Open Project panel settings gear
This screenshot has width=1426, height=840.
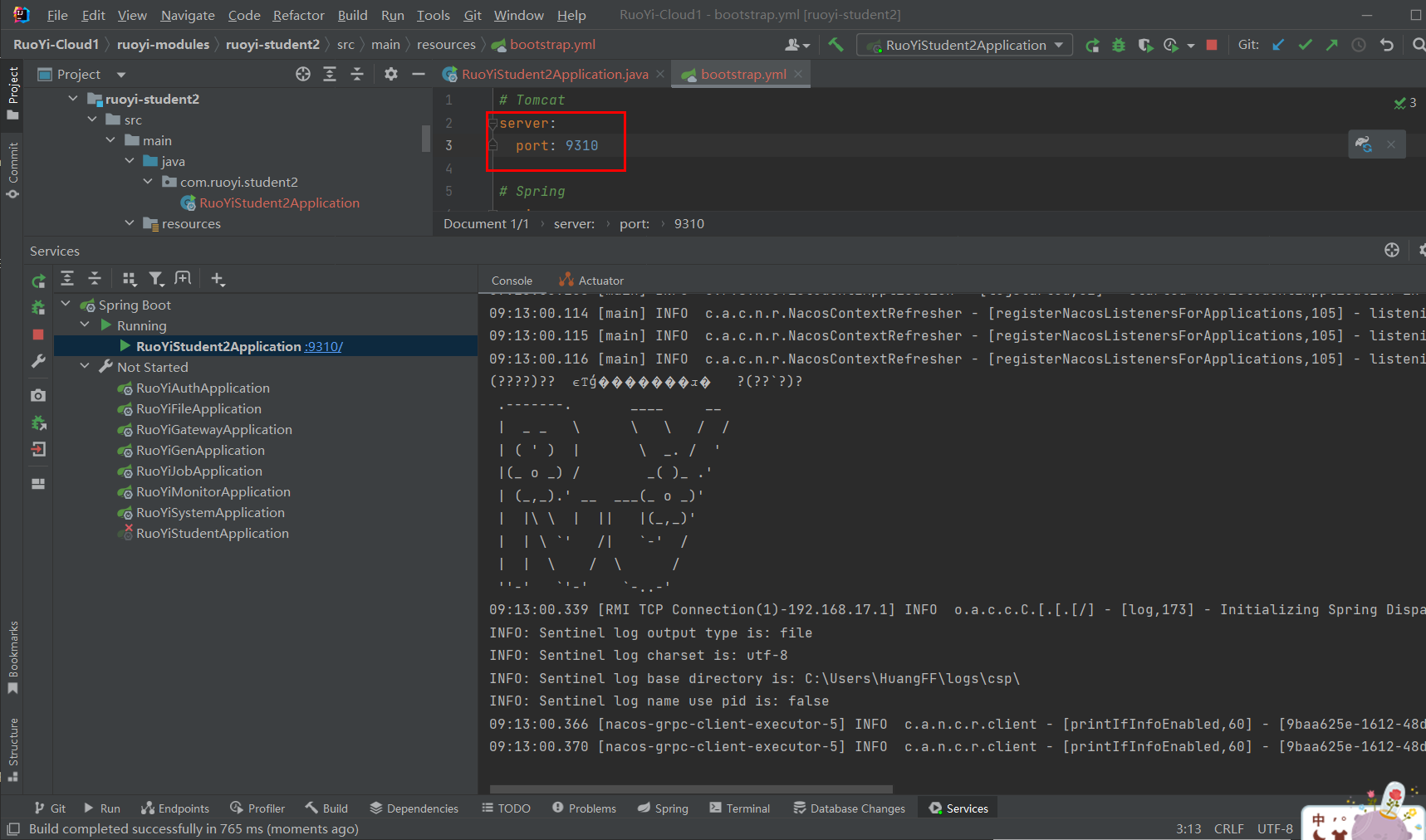[x=391, y=74]
